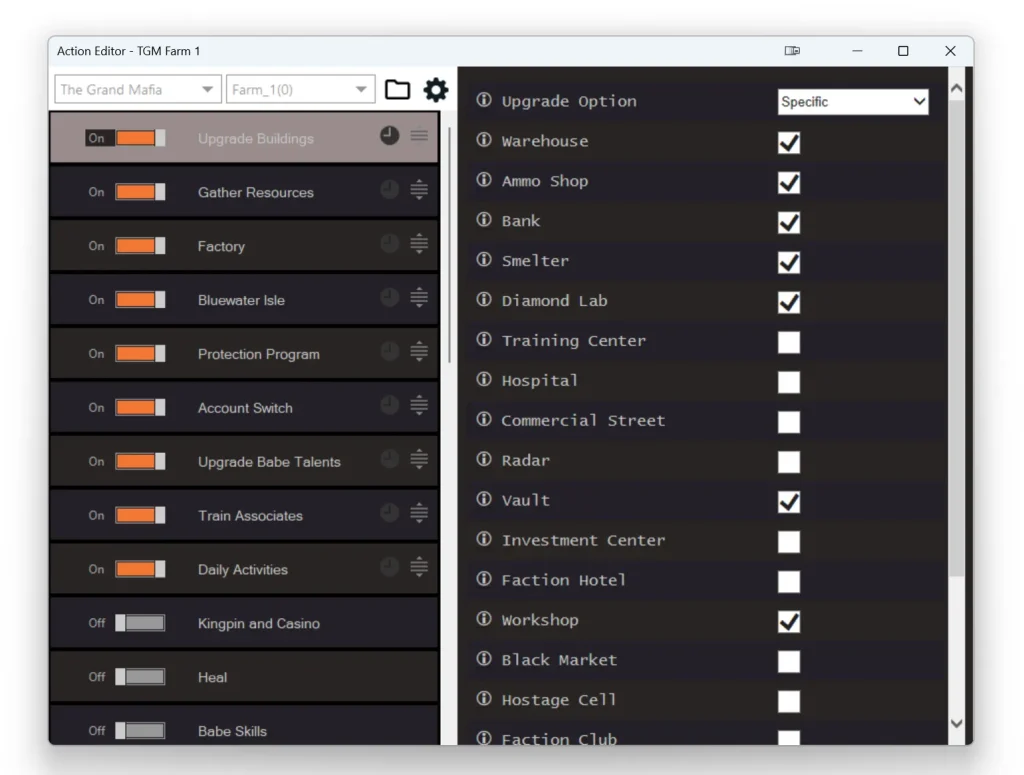Select the Protection Program action row
1024x775 pixels.
click(x=244, y=353)
